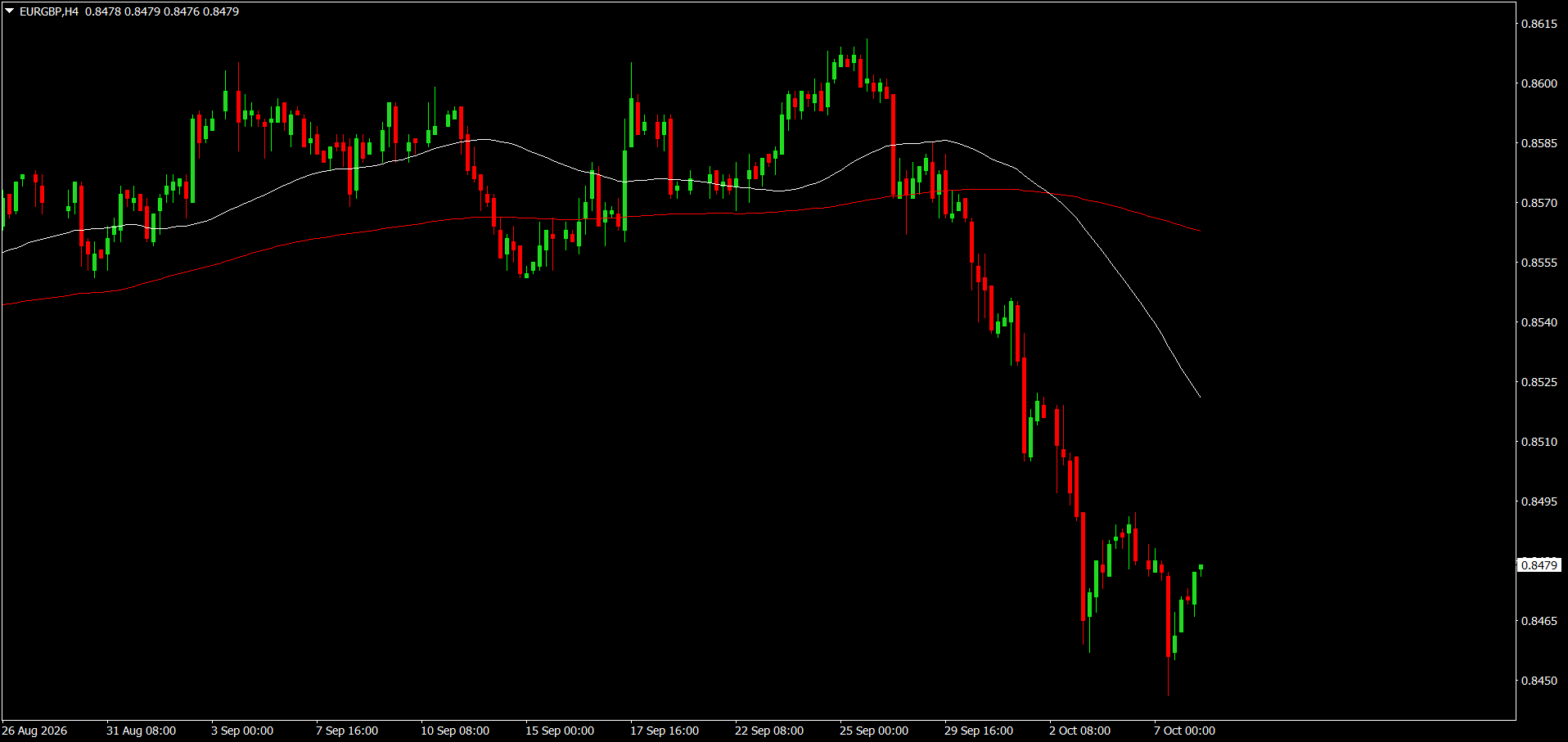Click the 0.8555 price level
Screen dimensions: 1568x742
1539,263
